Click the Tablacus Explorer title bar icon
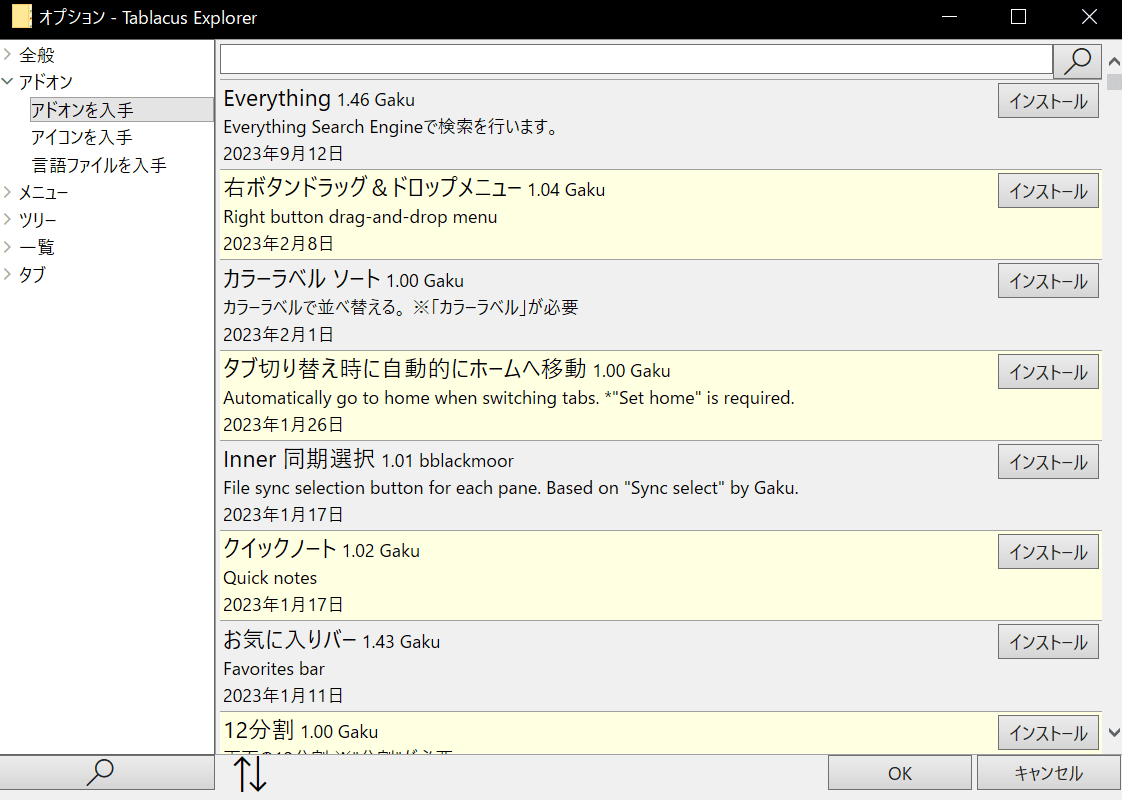 click(x=21, y=16)
